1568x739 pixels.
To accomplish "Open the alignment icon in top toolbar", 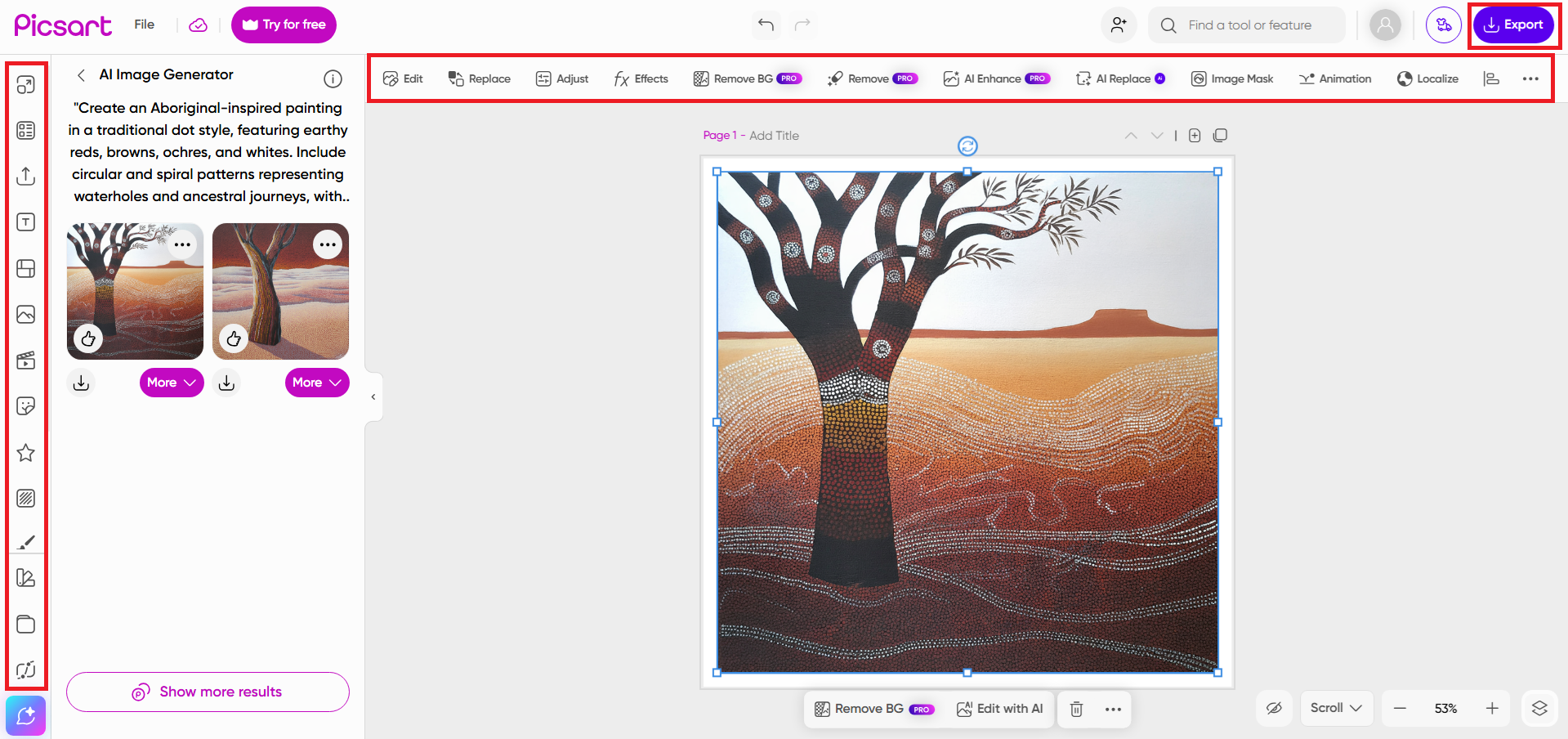I will click(x=1491, y=78).
